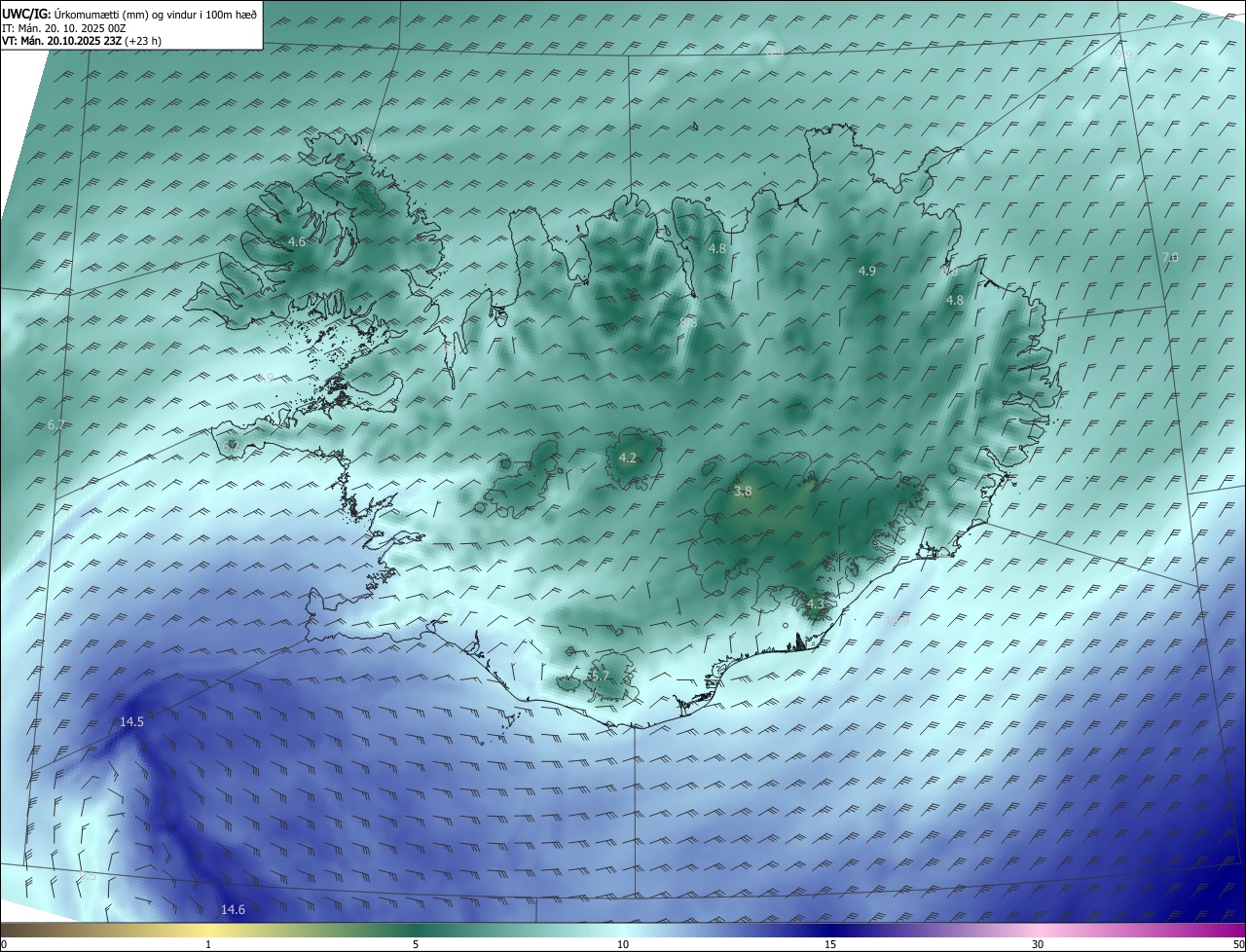Screen dimensions: 1246x952
Task: Click the colorbar tick label '15'
Action: pyautogui.click(x=830, y=944)
